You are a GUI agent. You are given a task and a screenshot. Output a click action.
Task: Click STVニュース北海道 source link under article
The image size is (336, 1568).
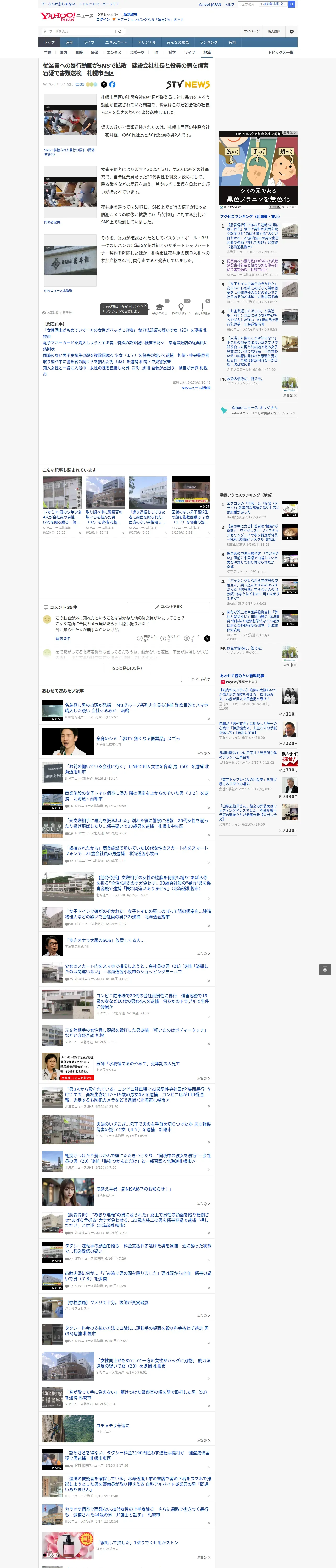tap(196, 388)
